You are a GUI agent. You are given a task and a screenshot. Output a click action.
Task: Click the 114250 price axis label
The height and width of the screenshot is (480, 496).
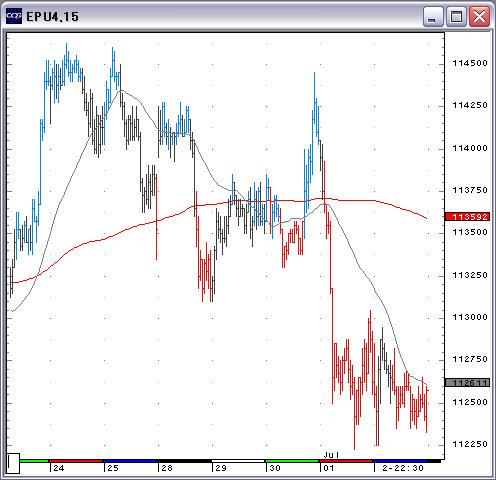tap(470, 105)
